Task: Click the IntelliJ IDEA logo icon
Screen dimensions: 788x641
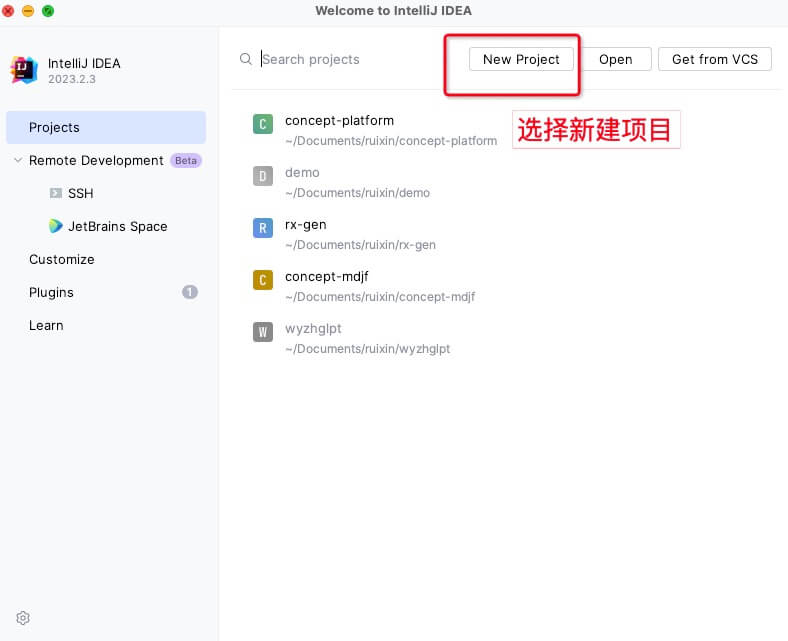Action: [x=24, y=70]
